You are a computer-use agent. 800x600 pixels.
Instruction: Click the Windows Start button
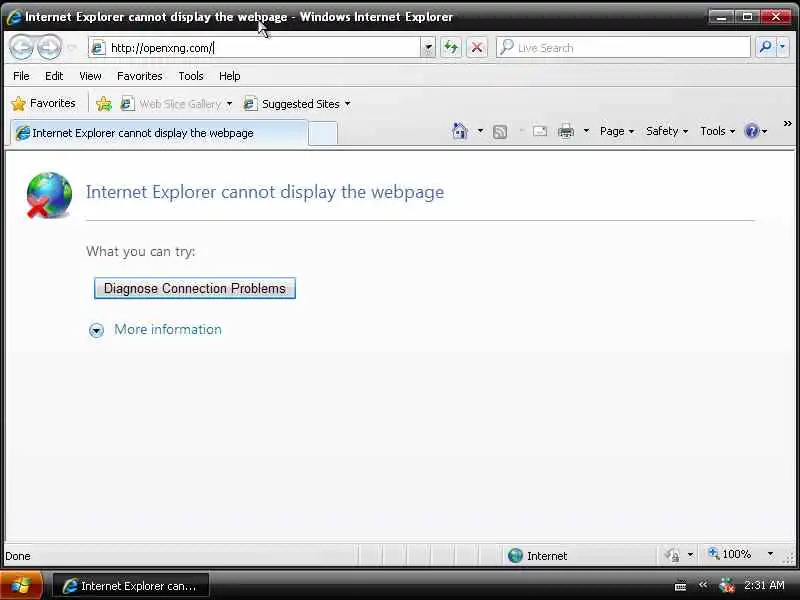coord(20,586)
